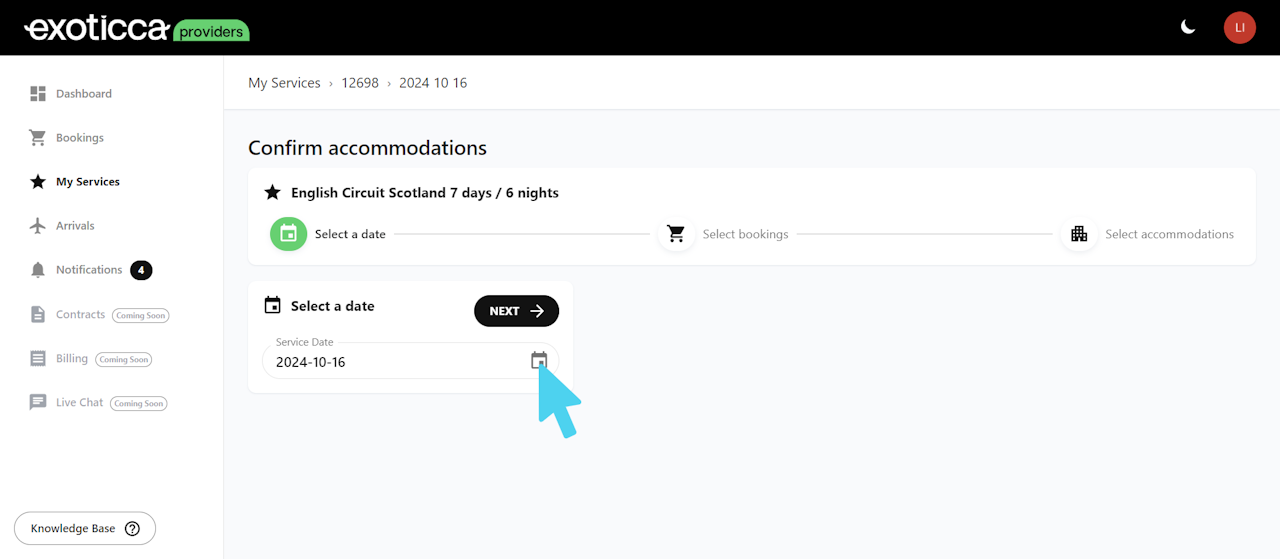
Task: Click the green Select a date step icon
Action: coord(288,234)
